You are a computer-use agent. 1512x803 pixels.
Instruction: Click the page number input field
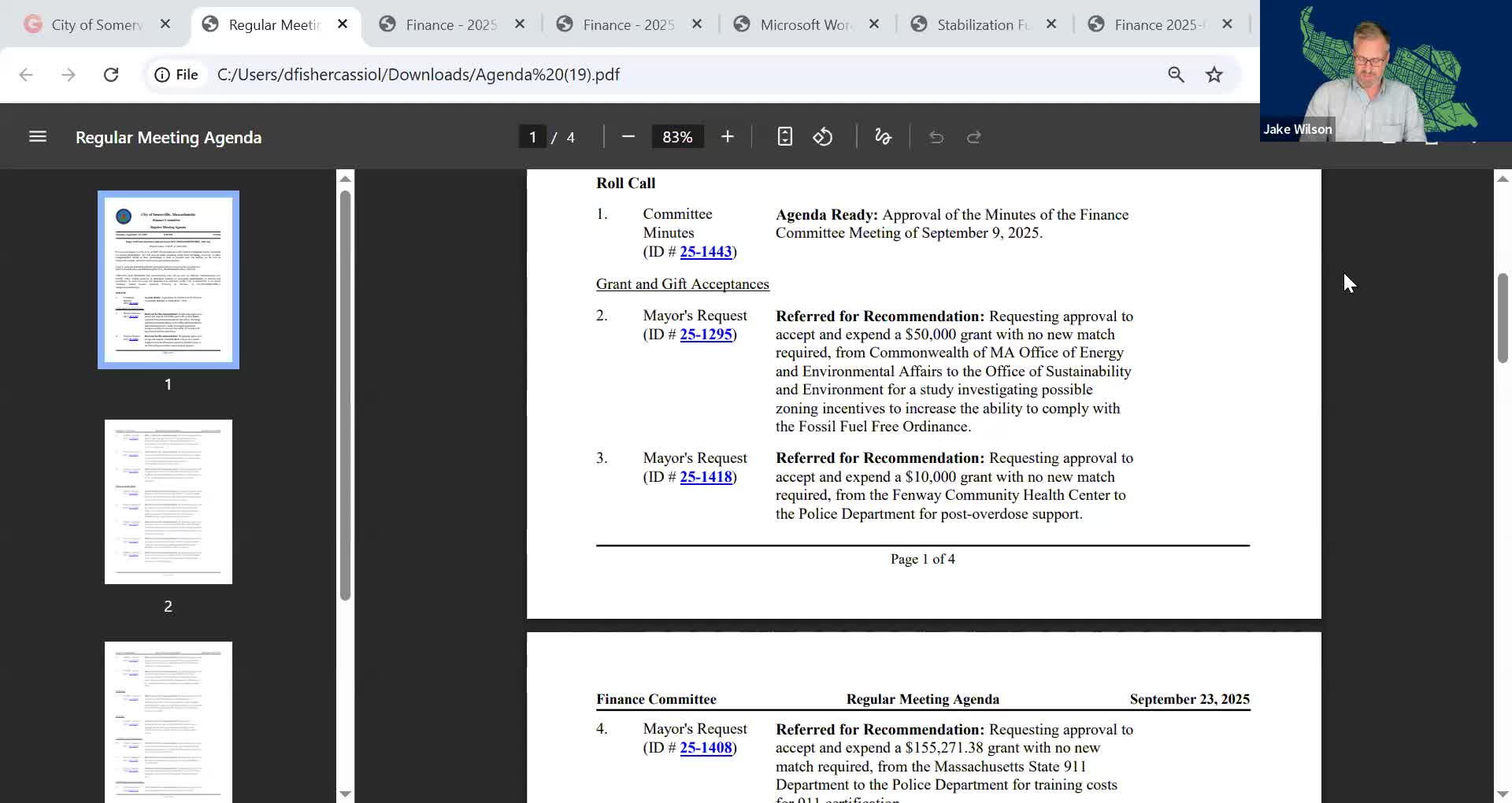[532, 137]
